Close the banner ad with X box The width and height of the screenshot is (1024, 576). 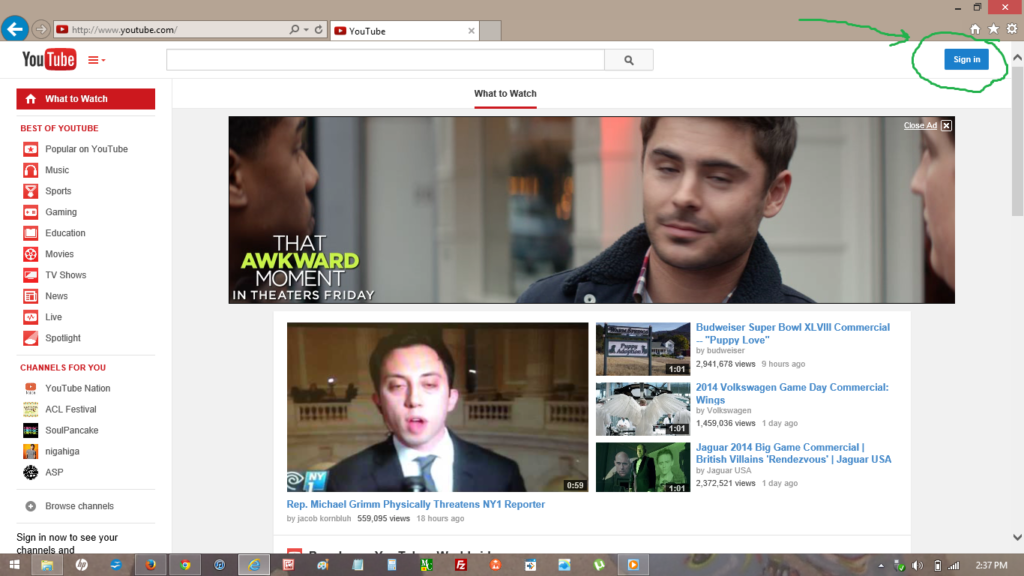point(946,125)
